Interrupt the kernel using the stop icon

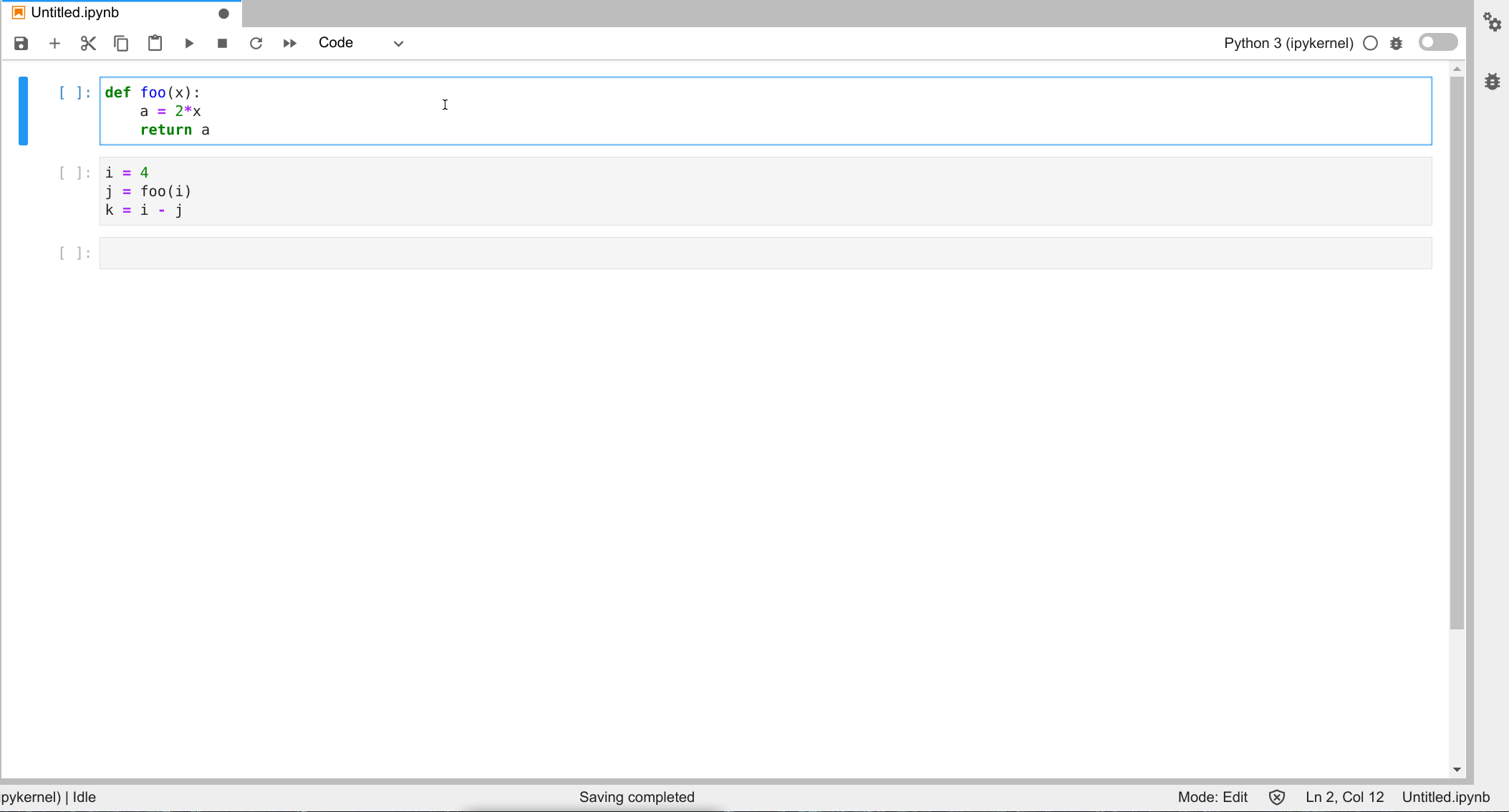(x=222, y=43)
